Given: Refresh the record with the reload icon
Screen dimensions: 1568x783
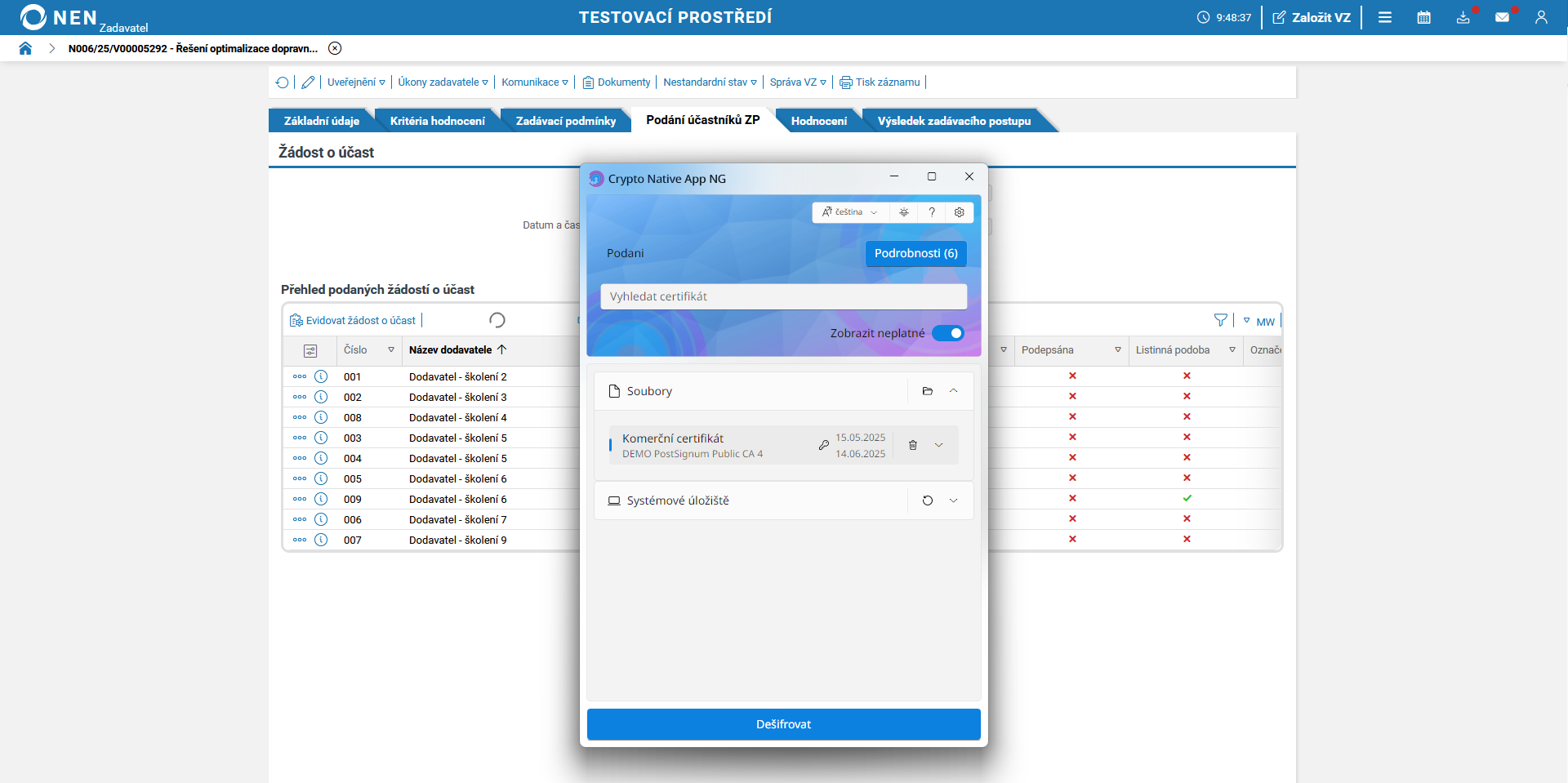Looking at the screenshot, I should pos(283,82).
